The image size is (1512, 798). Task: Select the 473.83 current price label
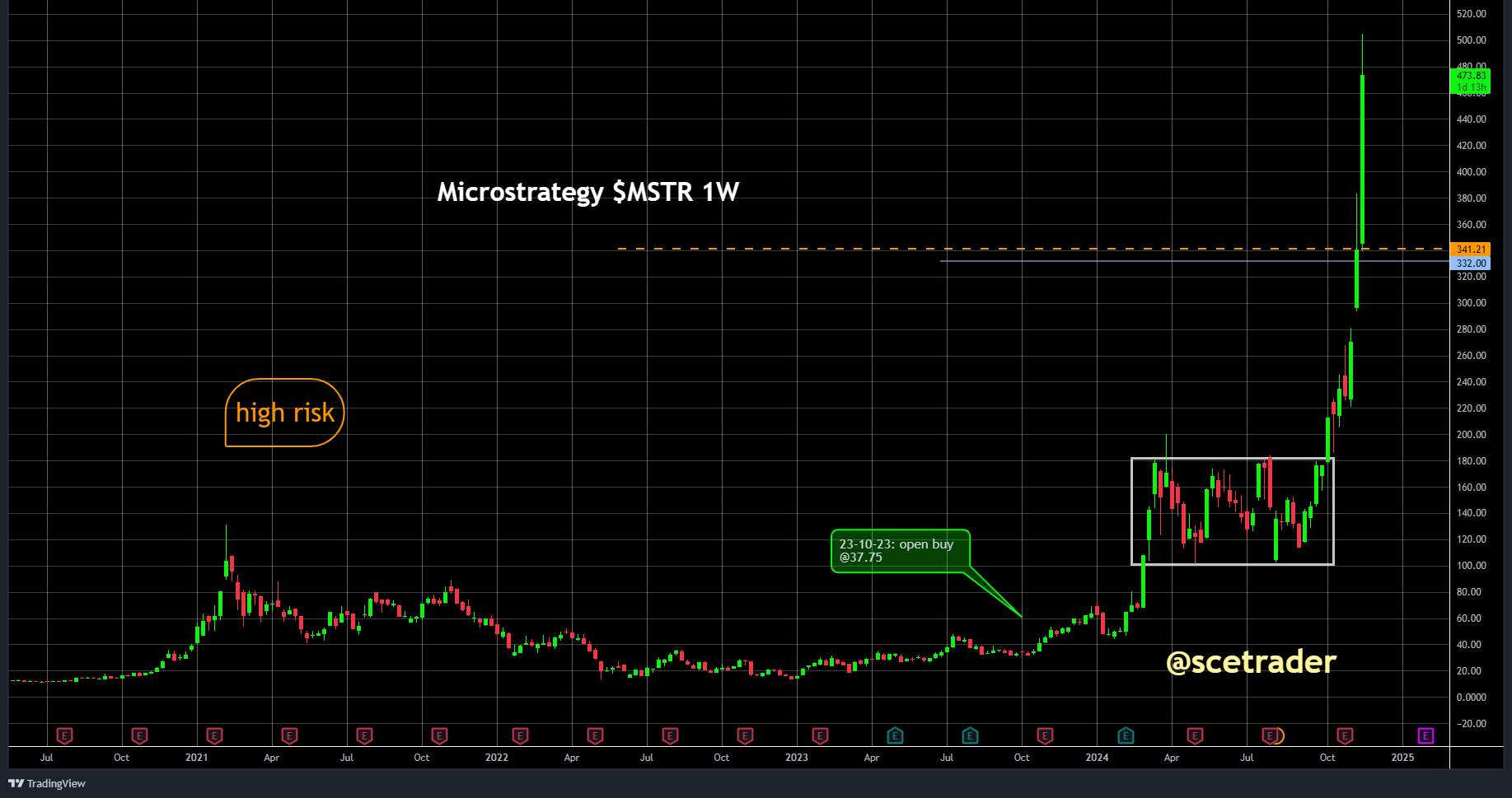tap(1471, 81)
